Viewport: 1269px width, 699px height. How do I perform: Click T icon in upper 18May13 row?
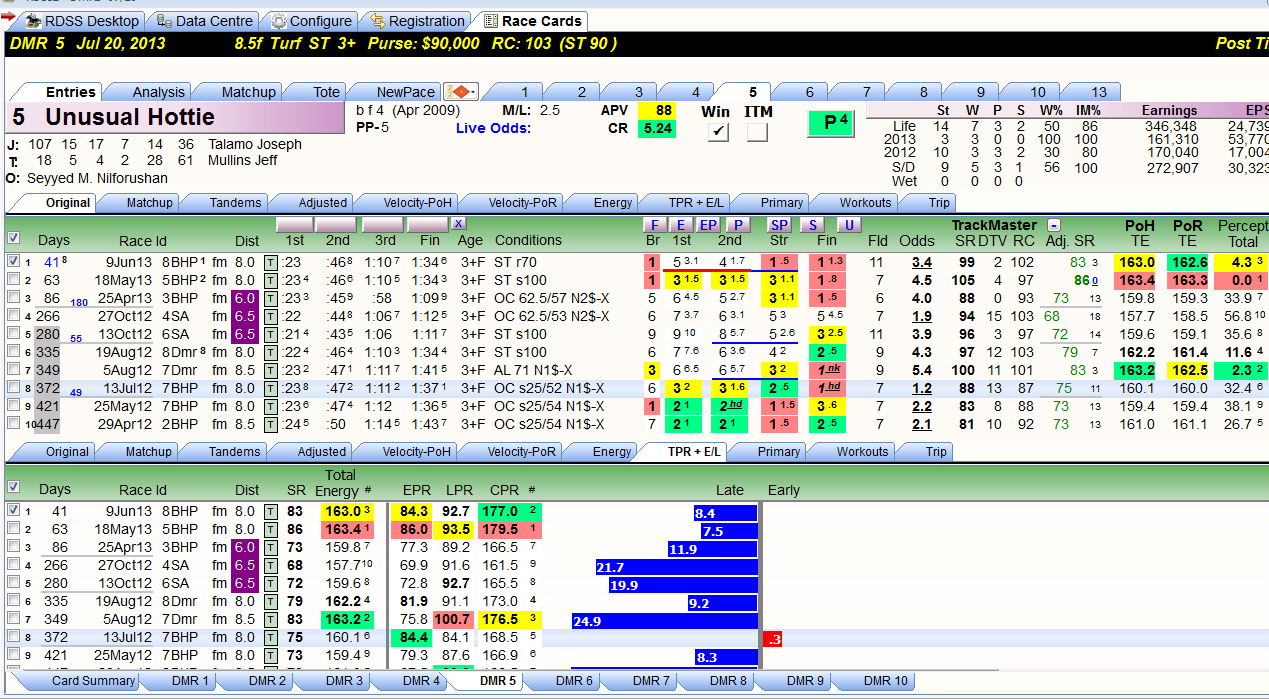pos(270,280)
